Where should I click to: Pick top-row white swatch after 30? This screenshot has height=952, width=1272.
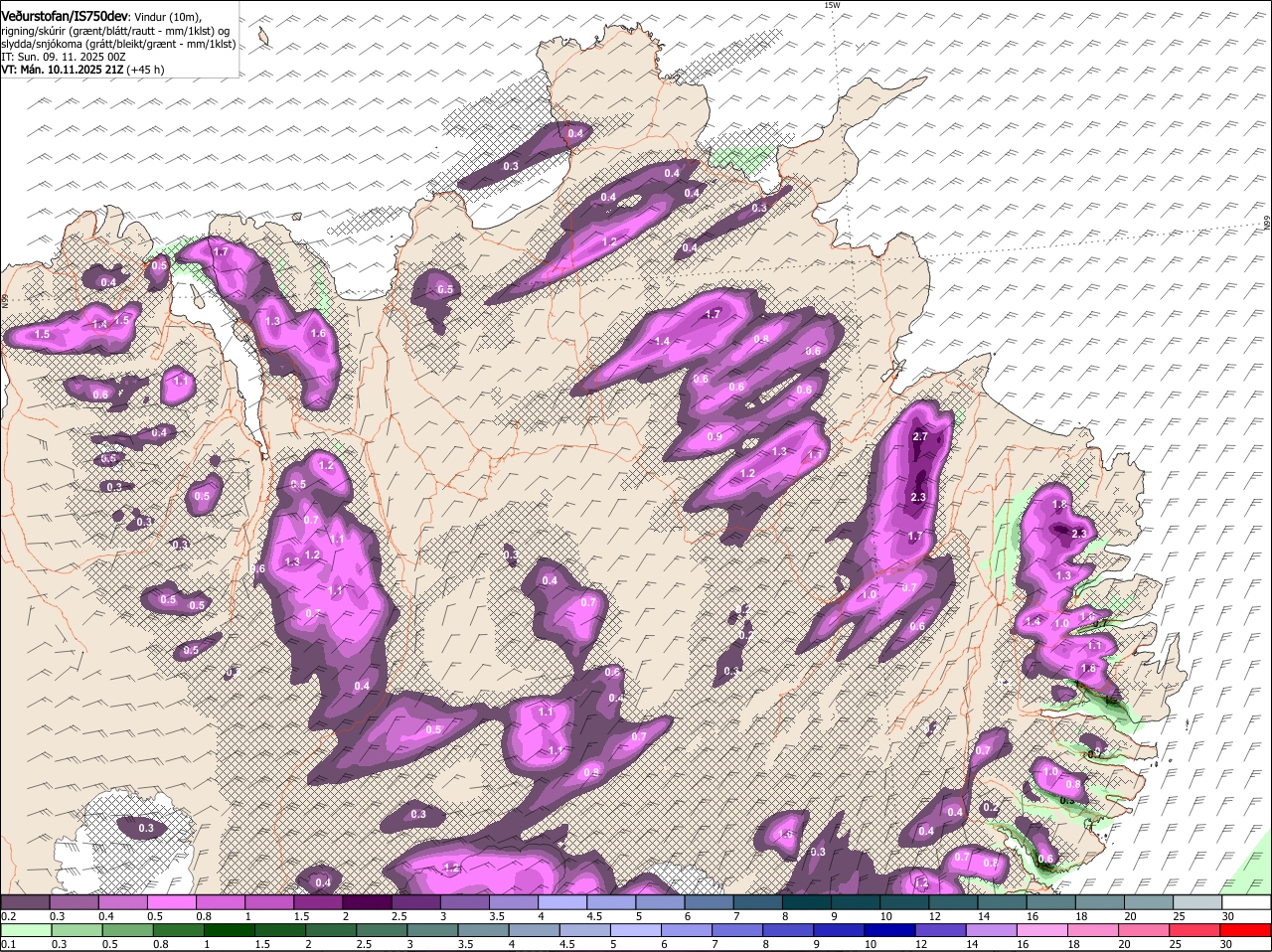pyautogui.click(x=1247, y=901)
